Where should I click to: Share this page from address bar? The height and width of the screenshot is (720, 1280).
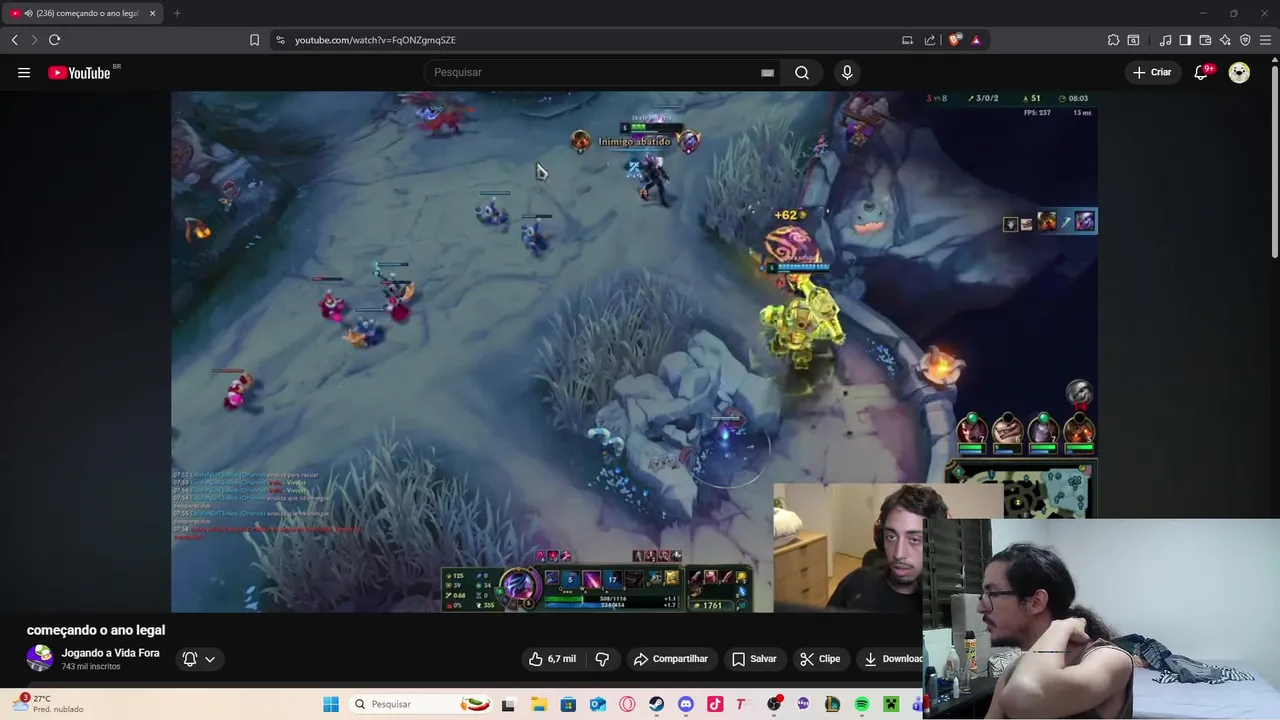[x=930, y=40]
